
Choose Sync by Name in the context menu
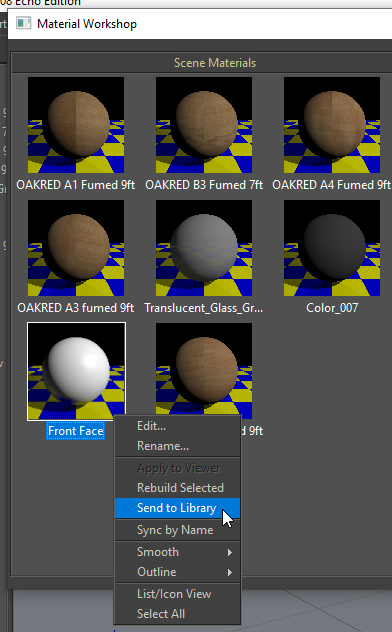click(178, 530)
